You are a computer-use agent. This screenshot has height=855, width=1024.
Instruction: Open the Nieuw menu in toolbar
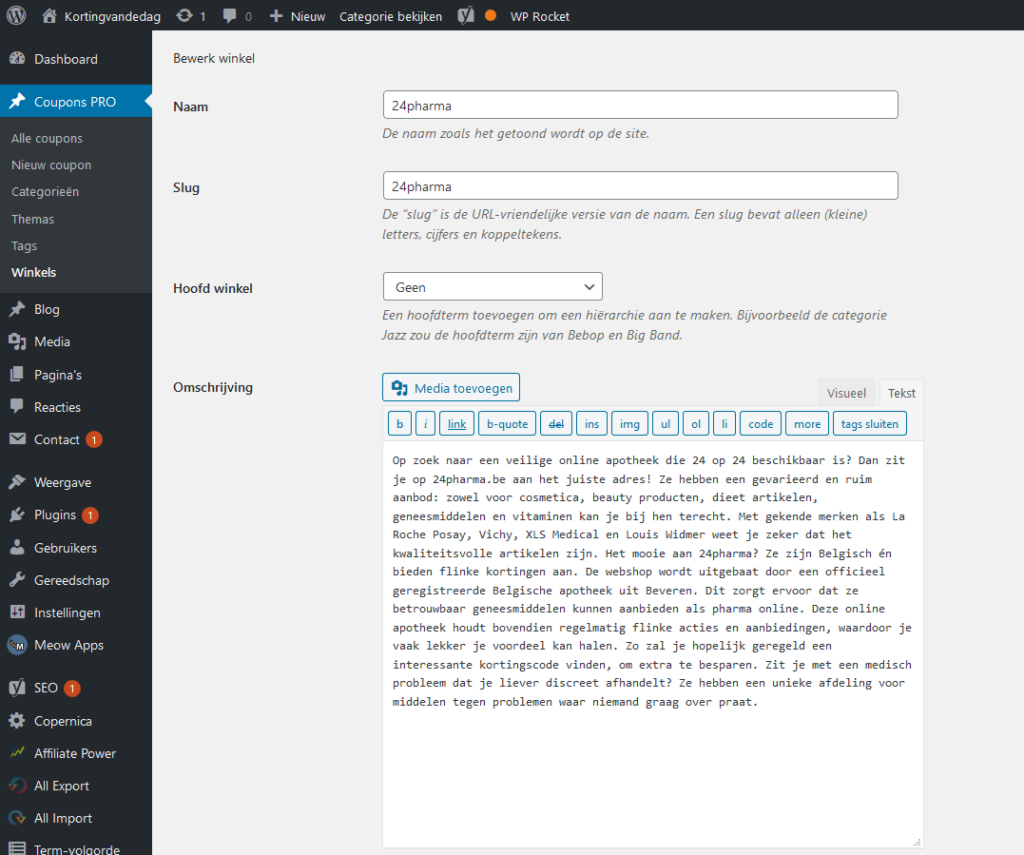(298, 16)
